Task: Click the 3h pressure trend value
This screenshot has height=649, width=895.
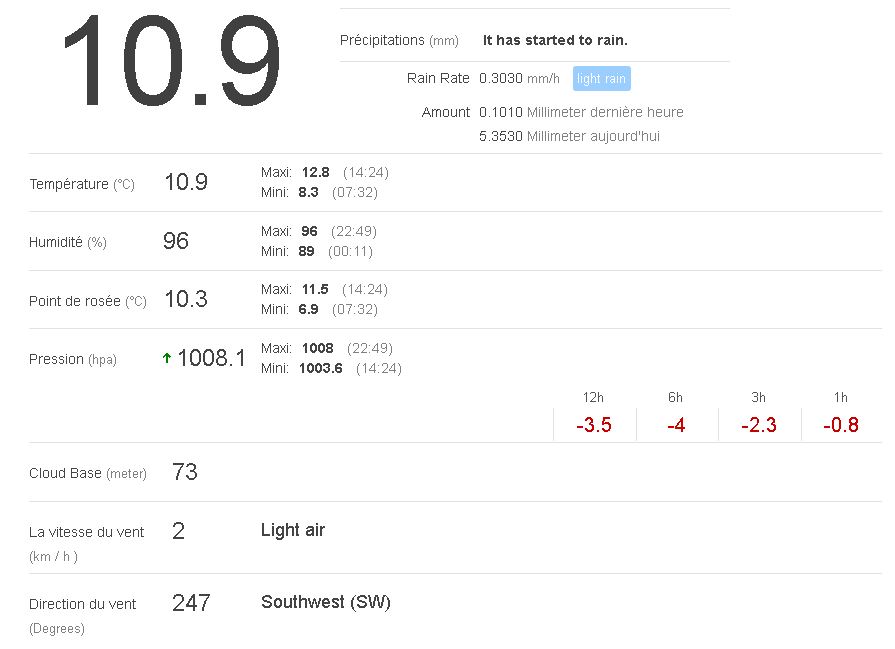Action: click(x=759, y=425)
